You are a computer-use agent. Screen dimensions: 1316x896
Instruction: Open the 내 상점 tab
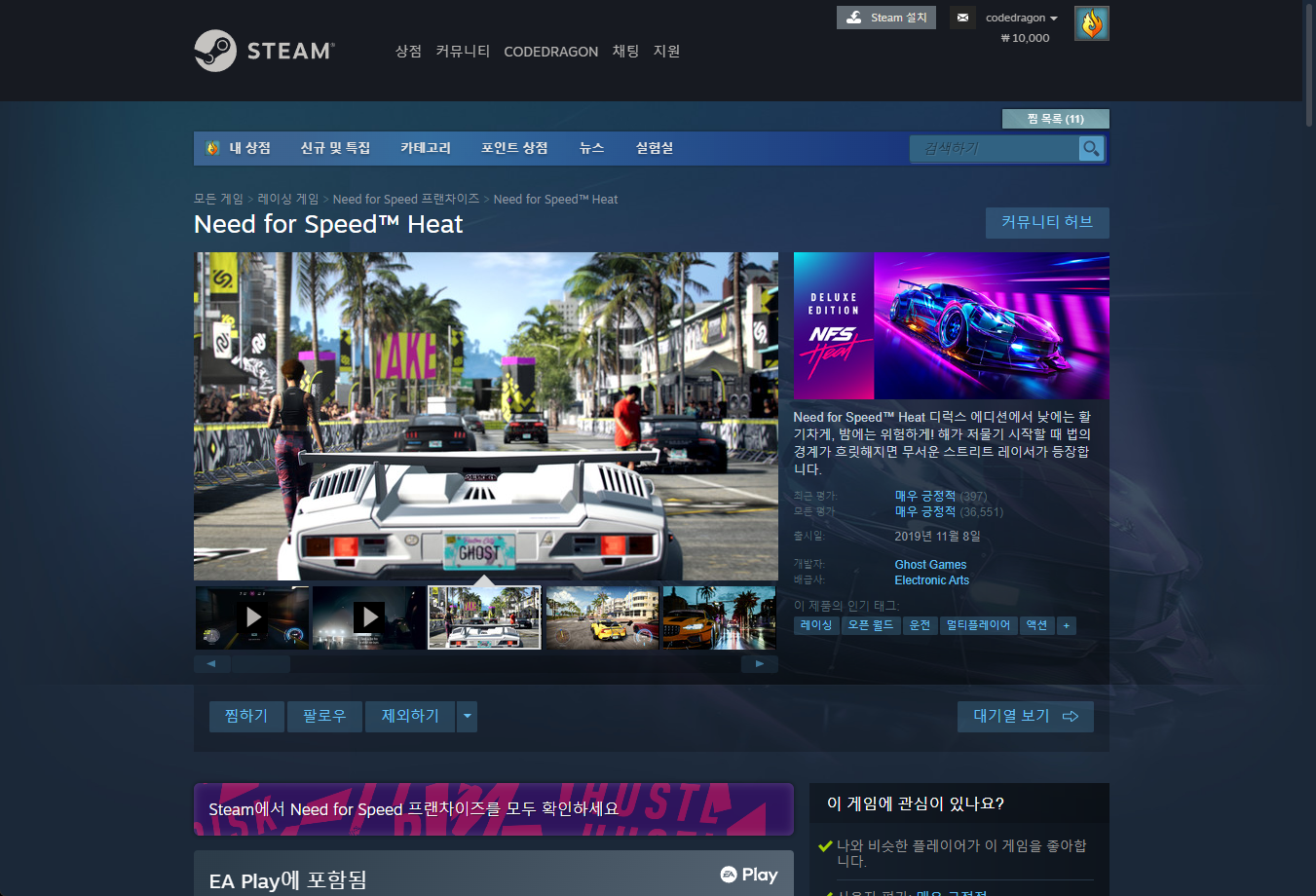click(249, 148)
